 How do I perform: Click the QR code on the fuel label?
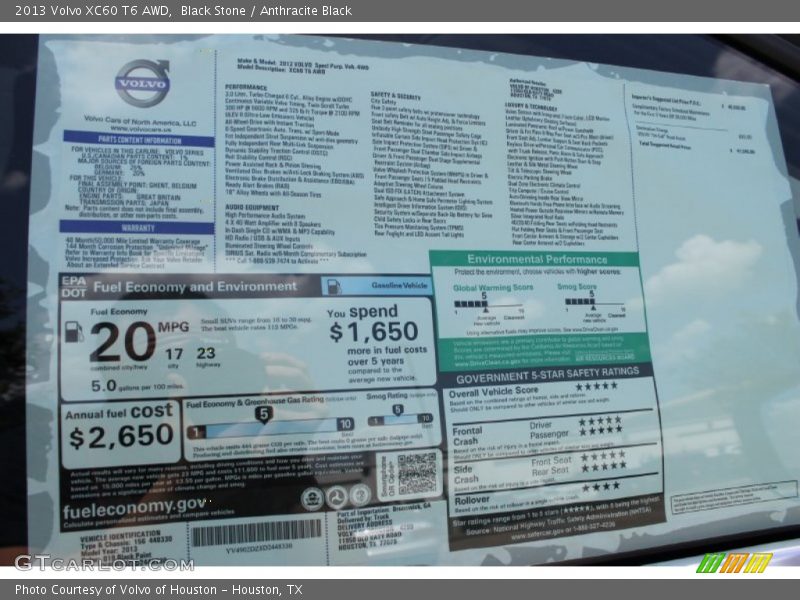click(417, 473)
